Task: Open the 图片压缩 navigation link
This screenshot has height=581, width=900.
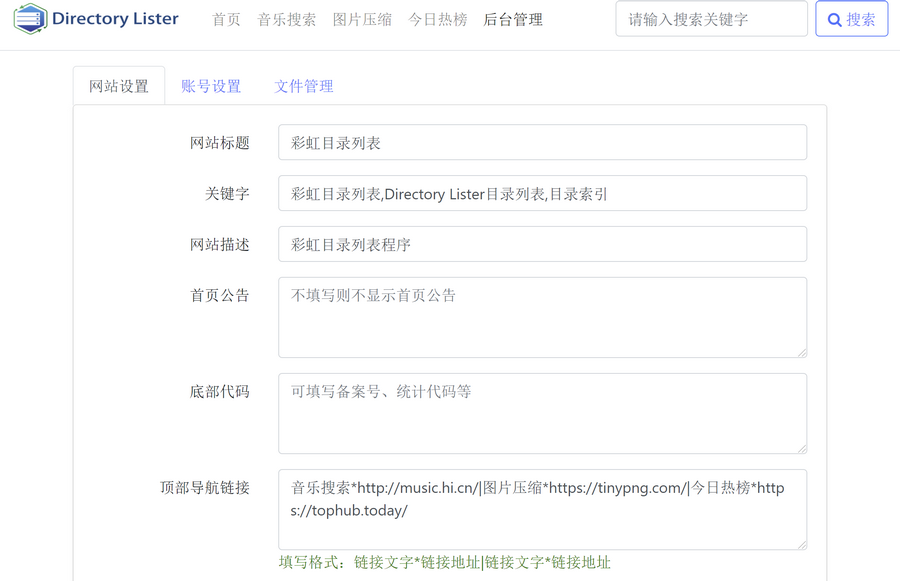Action: coord(362,20)
